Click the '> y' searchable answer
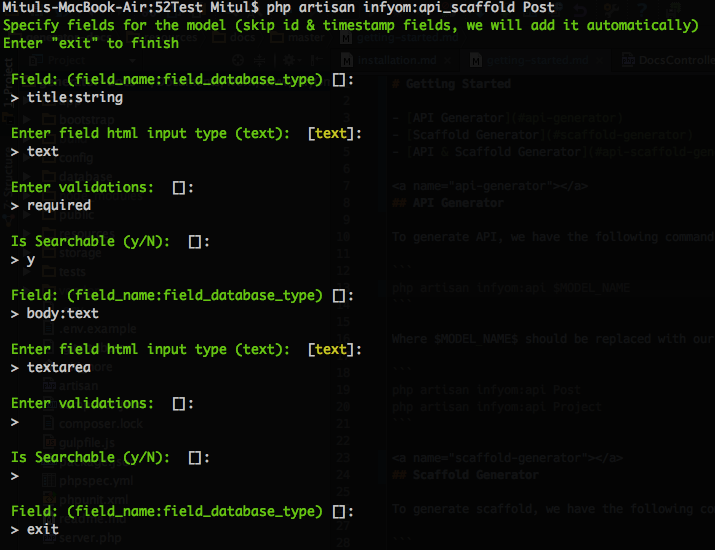This screenshot has width=715, height=550. tap(23, 260)
